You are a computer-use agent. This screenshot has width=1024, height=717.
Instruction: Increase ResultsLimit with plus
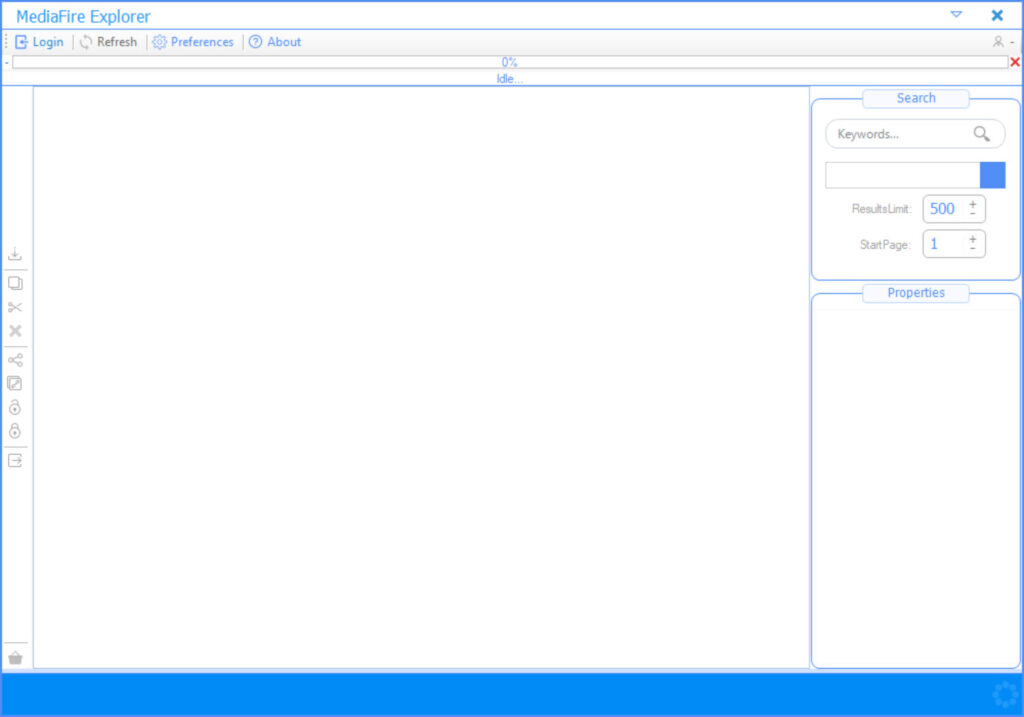click(972, 204)
